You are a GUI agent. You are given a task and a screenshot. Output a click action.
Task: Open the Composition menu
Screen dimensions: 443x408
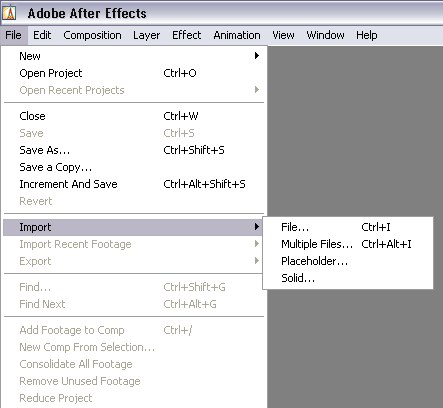pos(92,35)
